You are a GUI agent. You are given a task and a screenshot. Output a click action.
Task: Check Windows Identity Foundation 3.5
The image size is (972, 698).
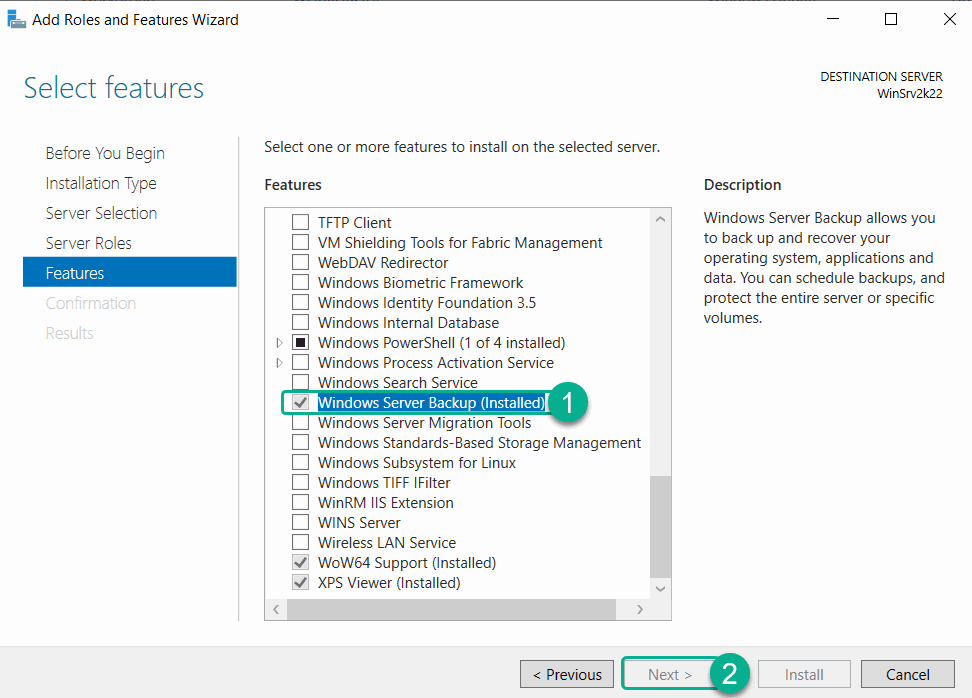point(301,302)
